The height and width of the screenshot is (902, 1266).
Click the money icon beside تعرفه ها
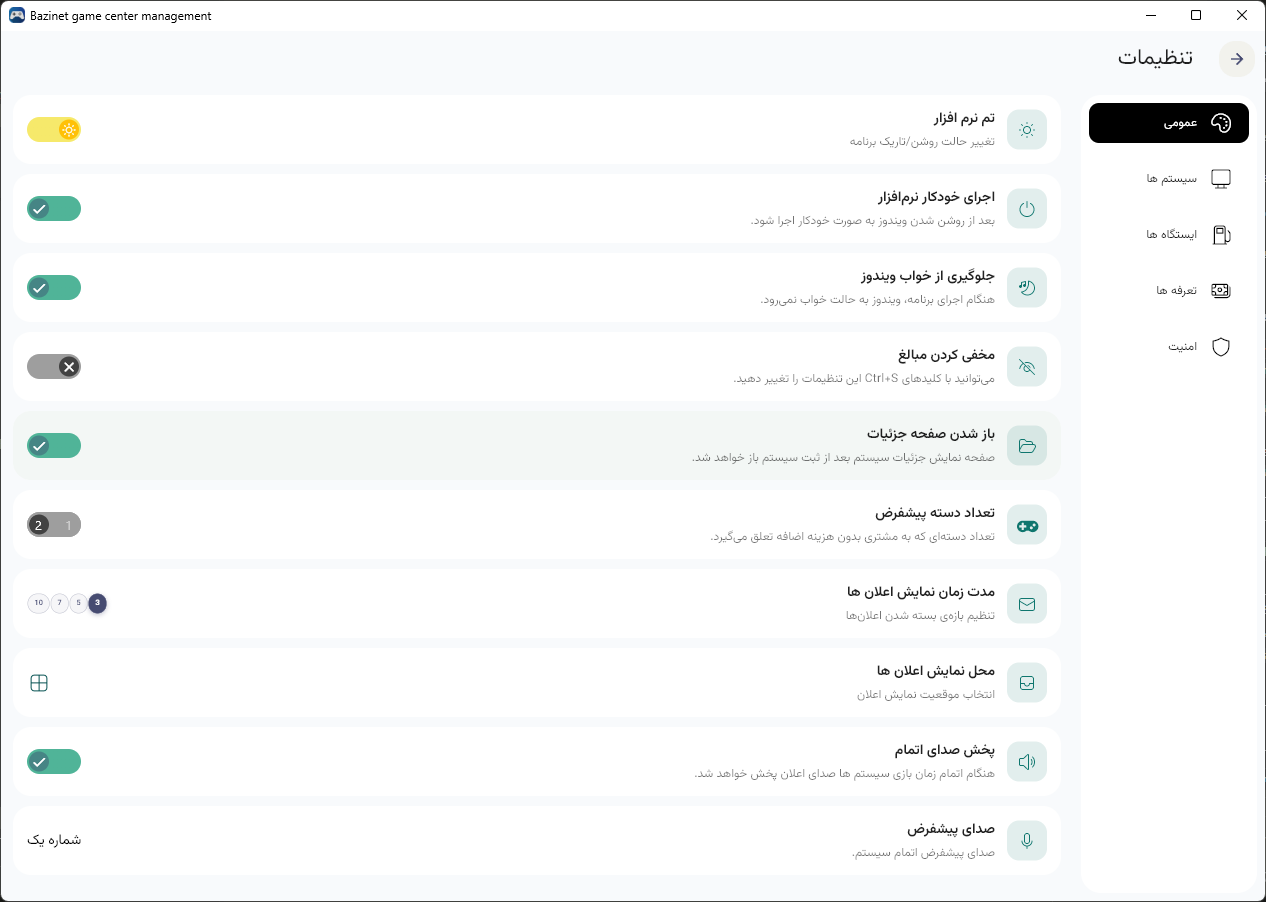1220,291
